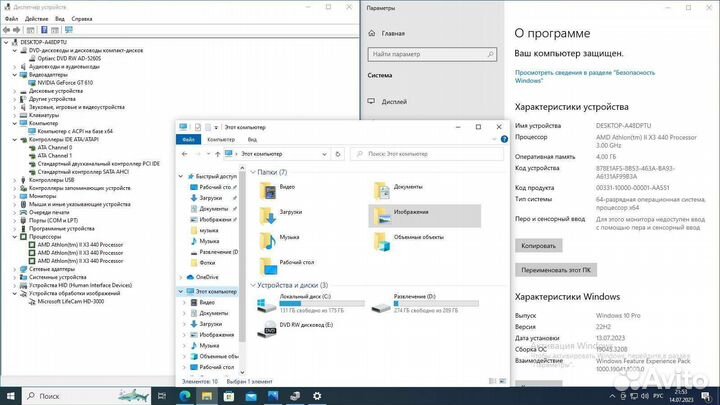Click Device Manager scan for hardware changes icon

(x=69, y=30)
